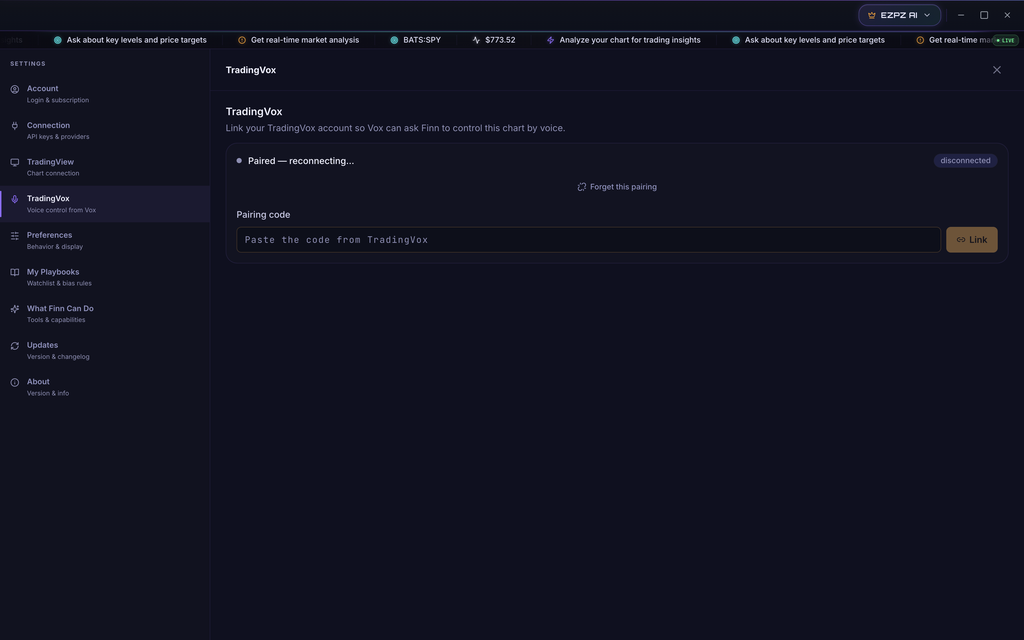Click the My Playbooks book icon
This screenshot has width=1024, height=640.
point(14,272)
